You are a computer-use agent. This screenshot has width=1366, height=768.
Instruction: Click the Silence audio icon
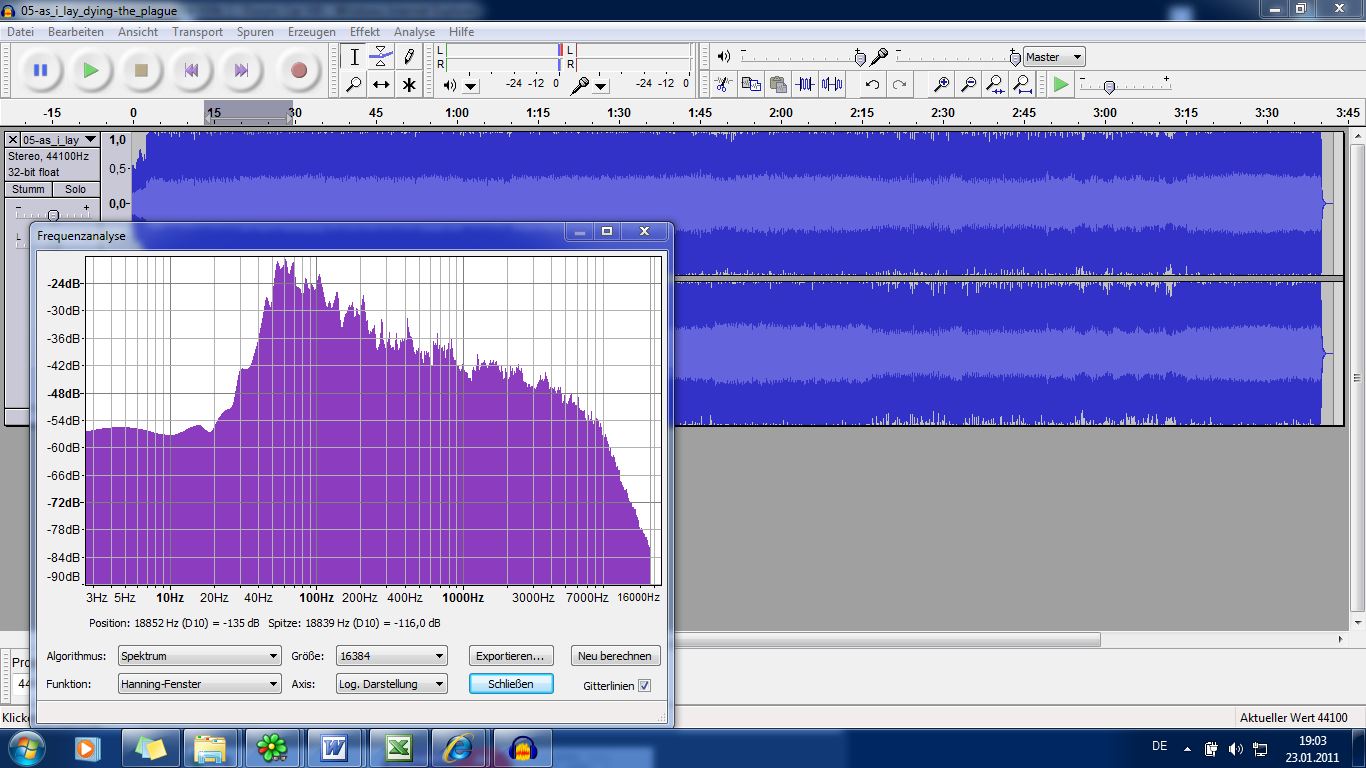pos(832,85)
